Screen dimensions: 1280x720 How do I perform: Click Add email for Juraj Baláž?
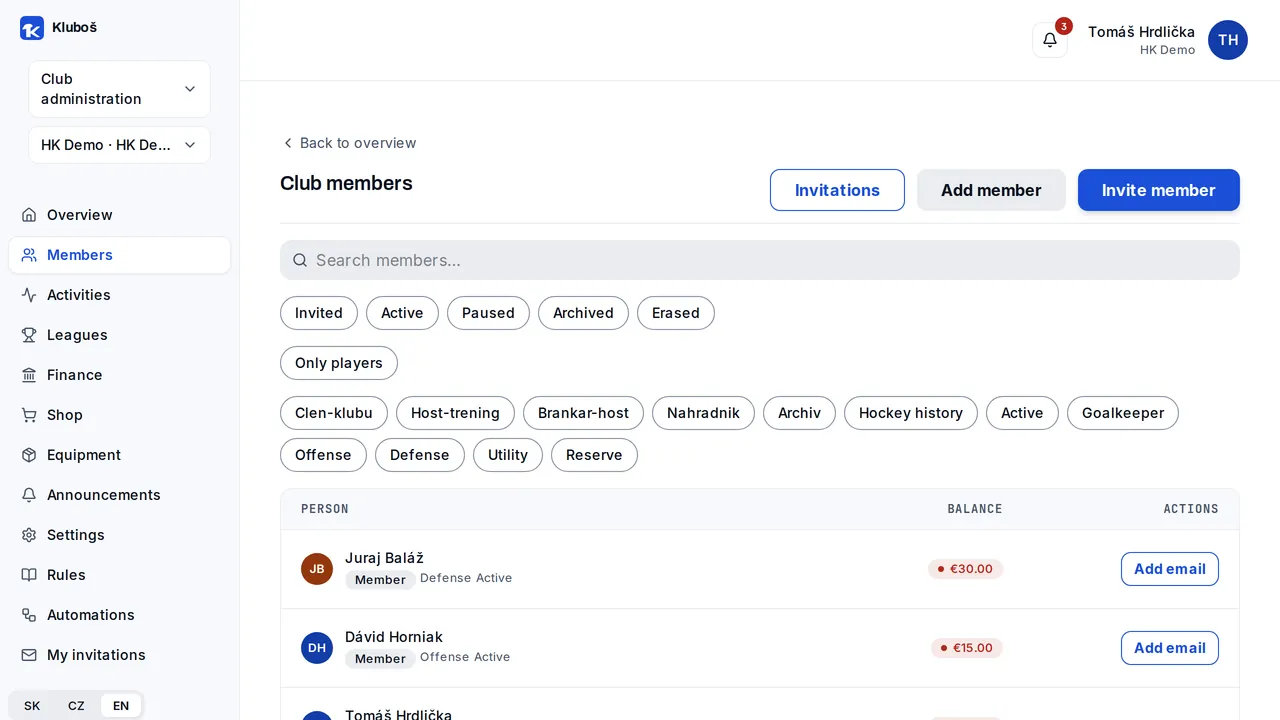(1170, 569)
